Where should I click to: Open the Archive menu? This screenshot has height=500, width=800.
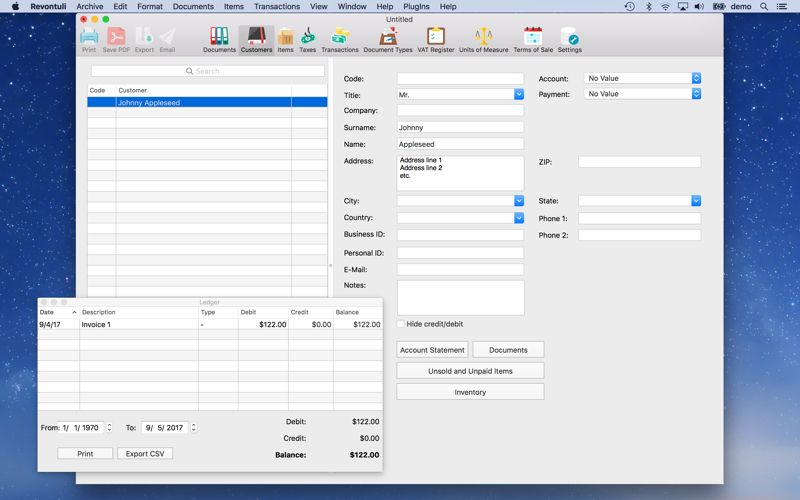(x=90, y=6)
